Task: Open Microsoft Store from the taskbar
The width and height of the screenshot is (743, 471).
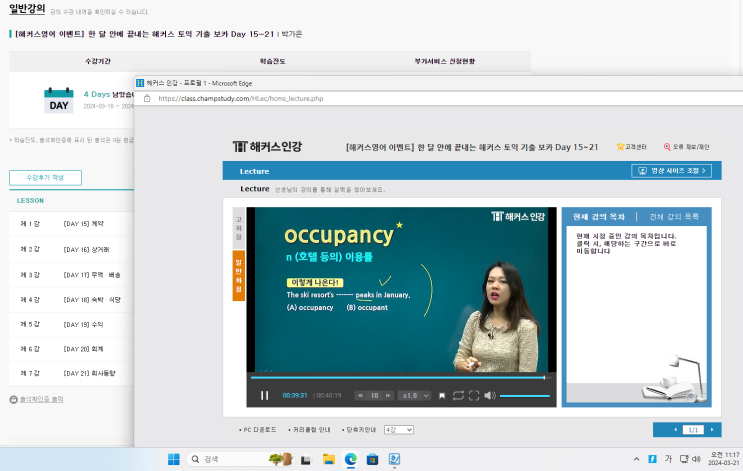Action: [x=372, y=459]
